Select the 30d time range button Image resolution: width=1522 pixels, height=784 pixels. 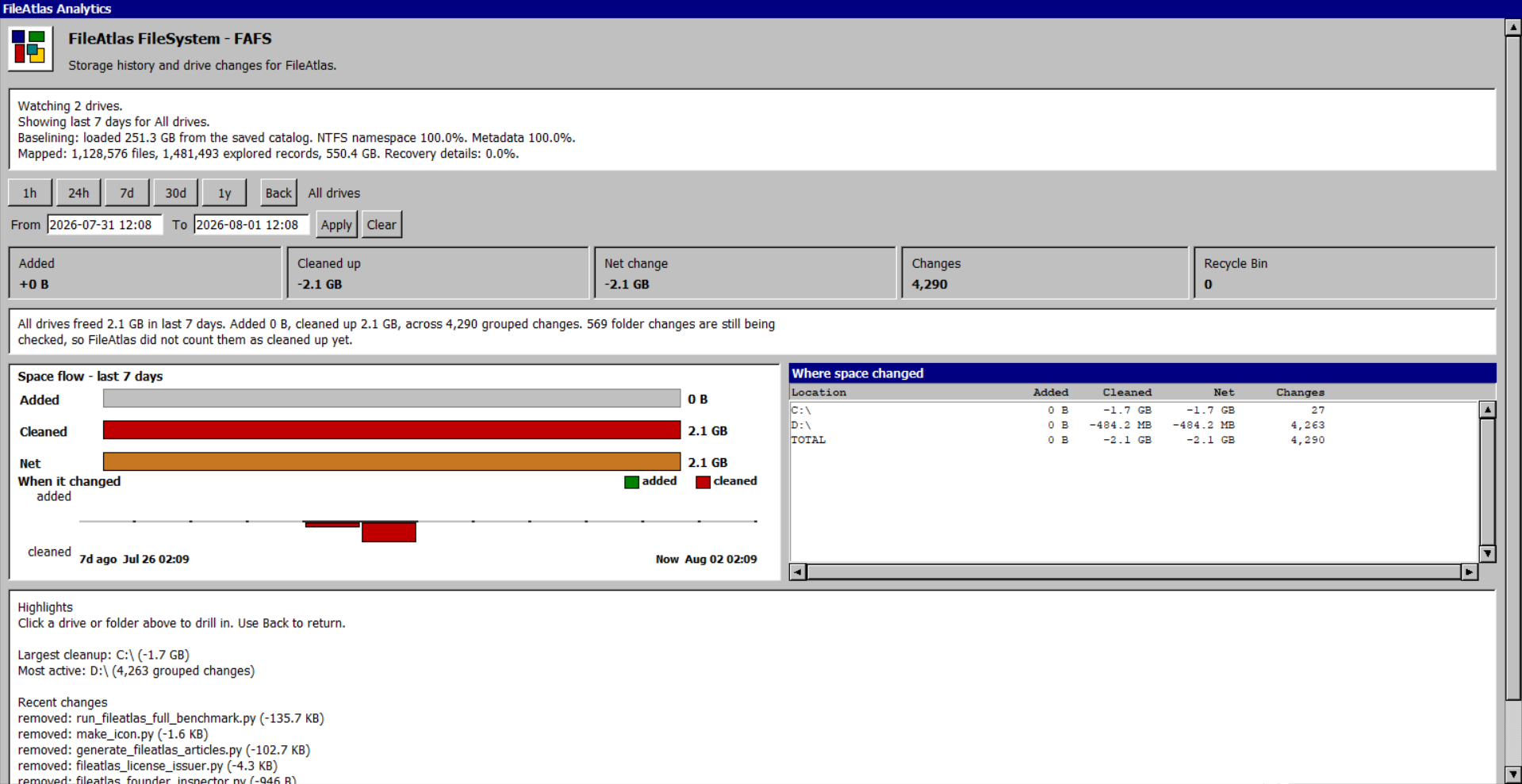pos(175,193)
